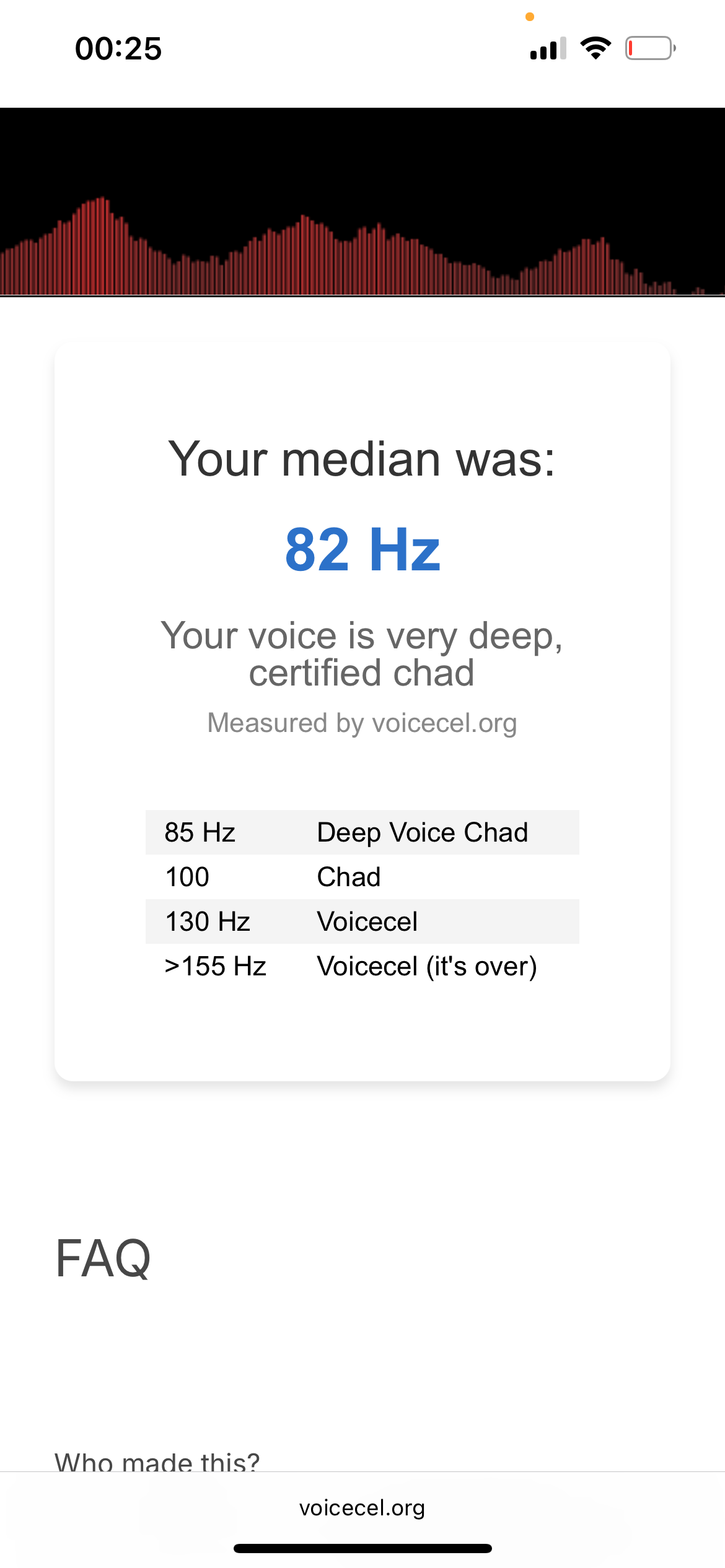Tap the orange microphone indicator dot
The image size is (725, 1568).
(530, 17)
